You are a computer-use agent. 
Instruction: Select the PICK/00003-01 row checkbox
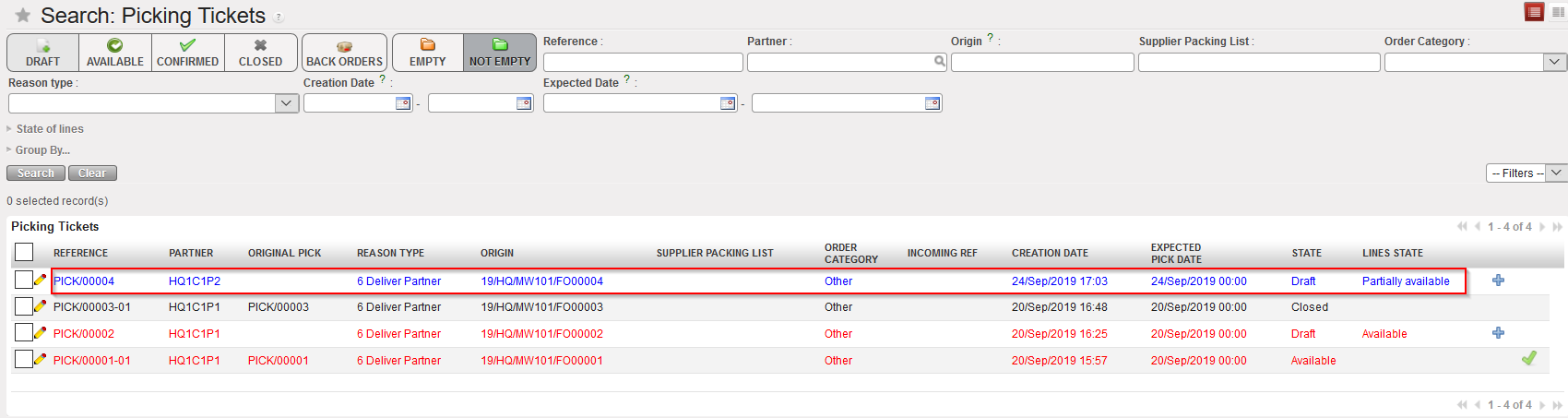pos(24,306)
